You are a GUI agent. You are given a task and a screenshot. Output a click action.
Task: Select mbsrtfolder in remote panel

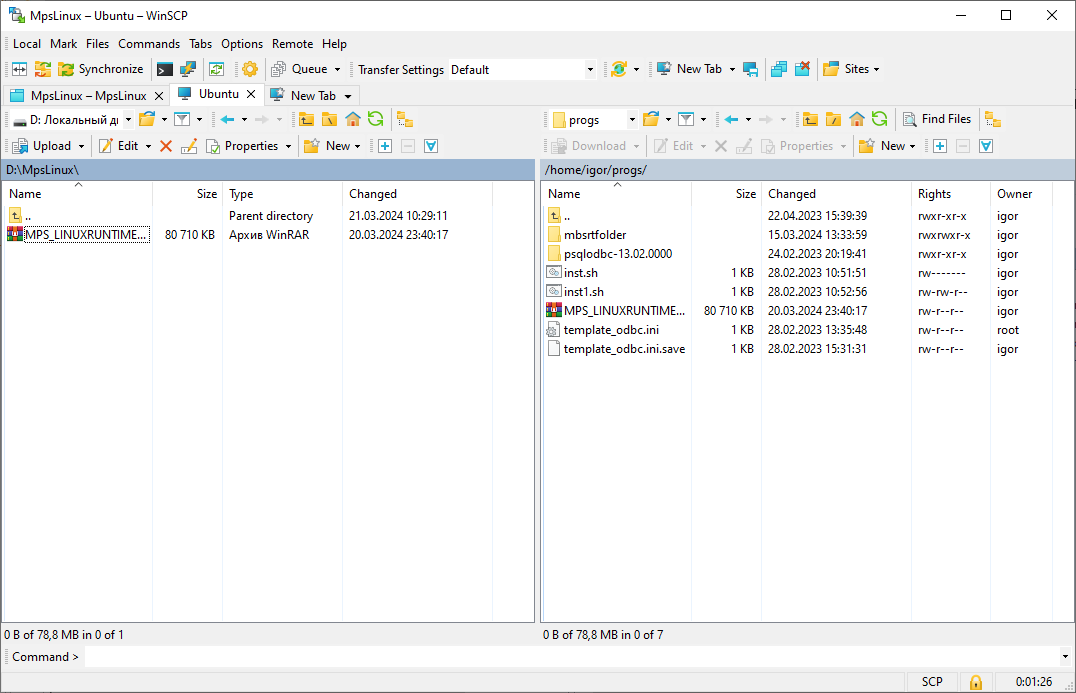[x=594, y=235]
